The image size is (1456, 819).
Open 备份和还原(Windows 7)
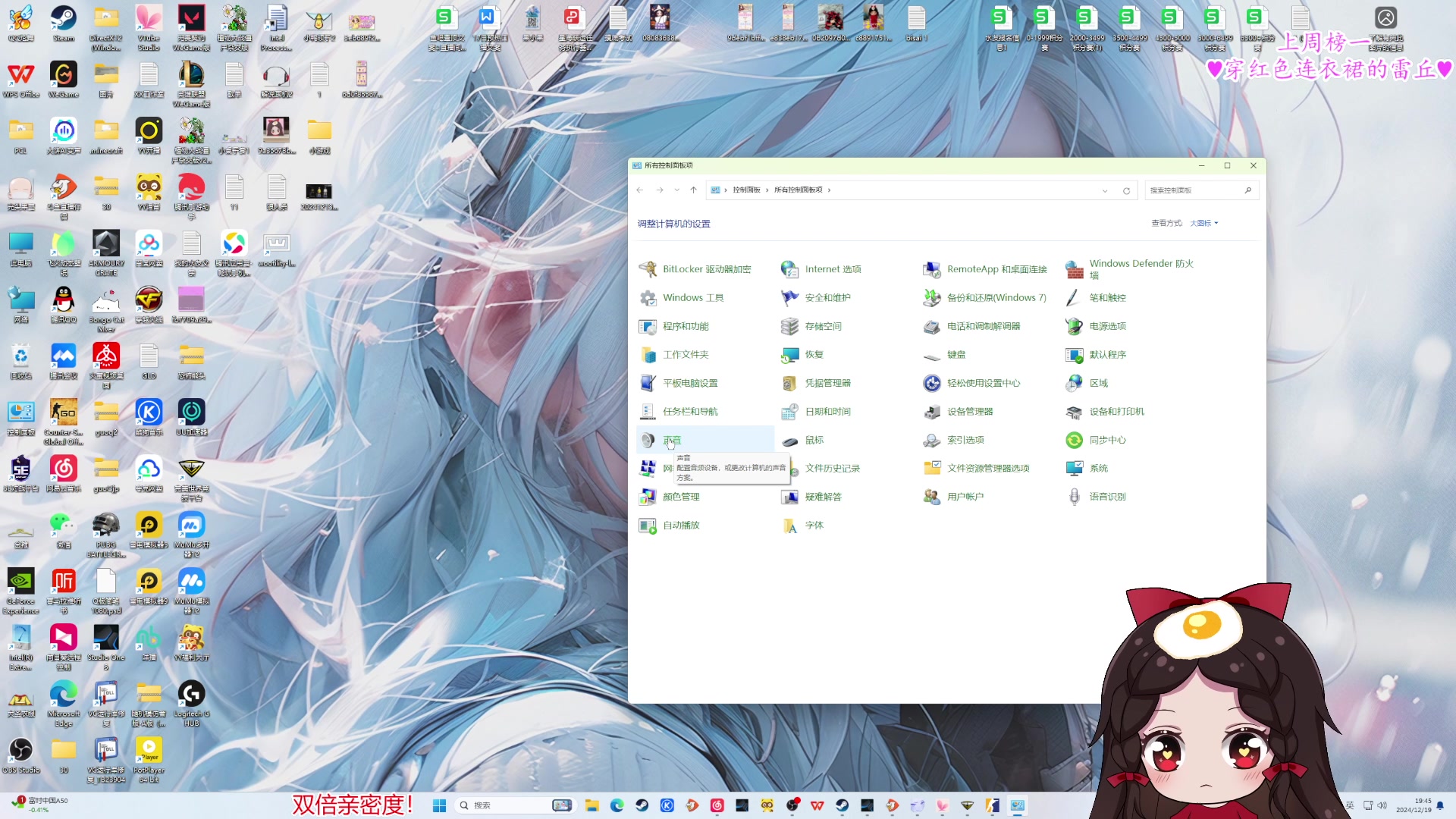[985, 298]
